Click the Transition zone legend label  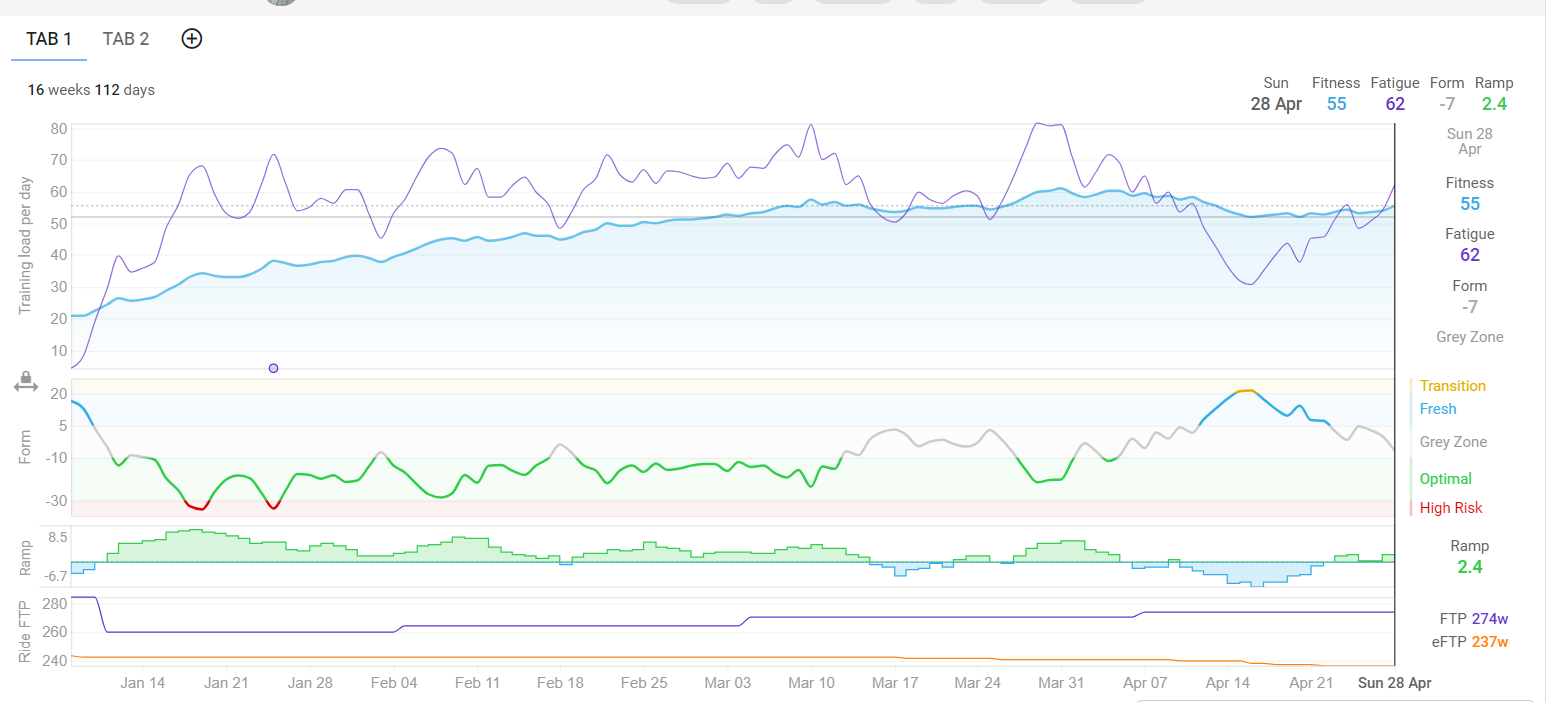click(x=1452, y=386)
